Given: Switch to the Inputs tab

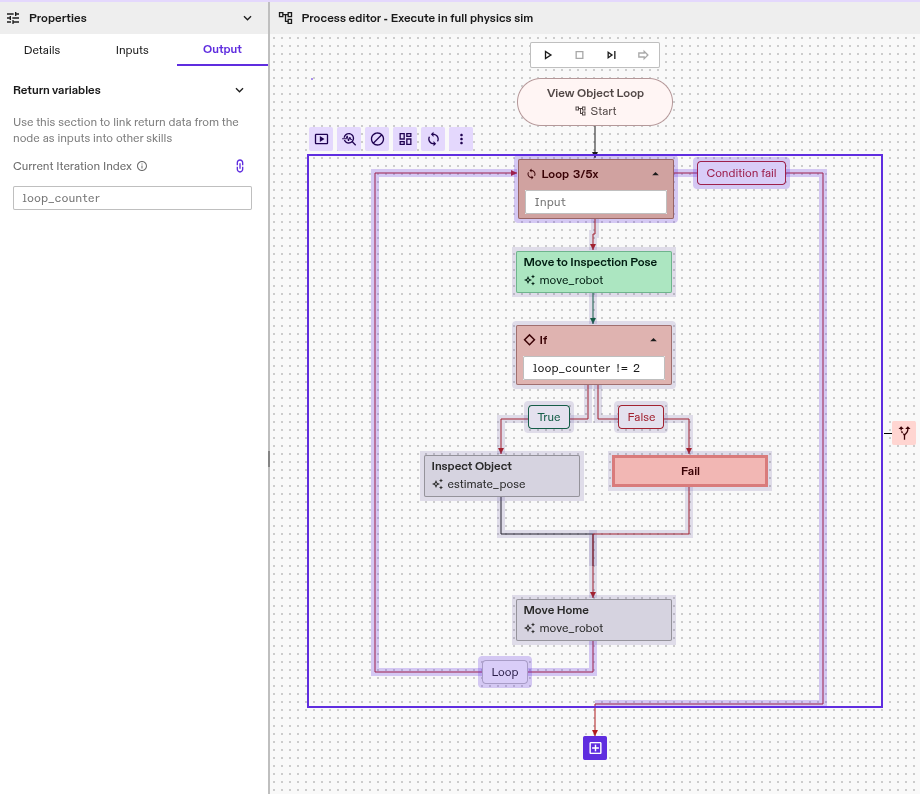Looking at the screenshot, I should [x=132, y=50].
